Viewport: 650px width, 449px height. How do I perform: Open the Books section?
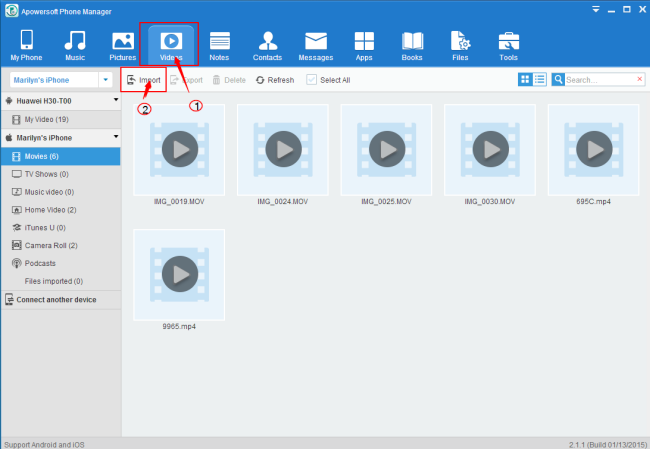coord(412,45)
